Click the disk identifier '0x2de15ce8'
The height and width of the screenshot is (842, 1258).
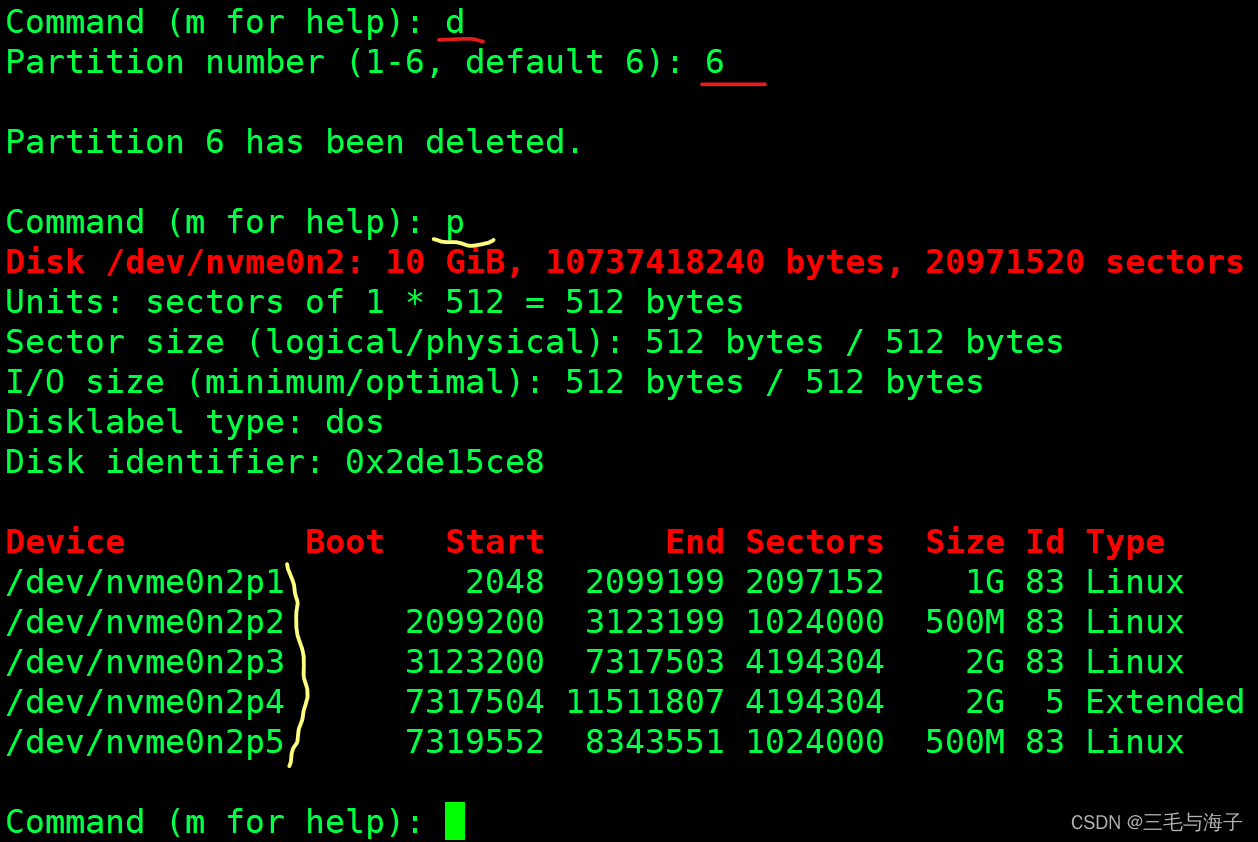(x=445, y=462)
